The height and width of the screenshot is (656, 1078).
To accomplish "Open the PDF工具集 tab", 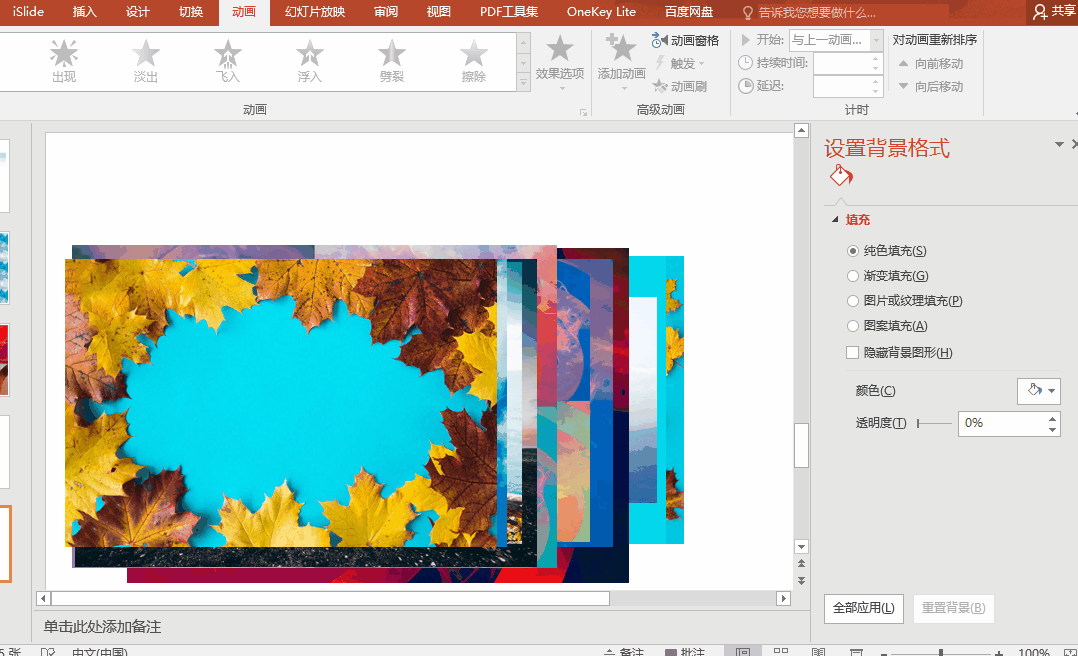I will (x=509, y=12).
